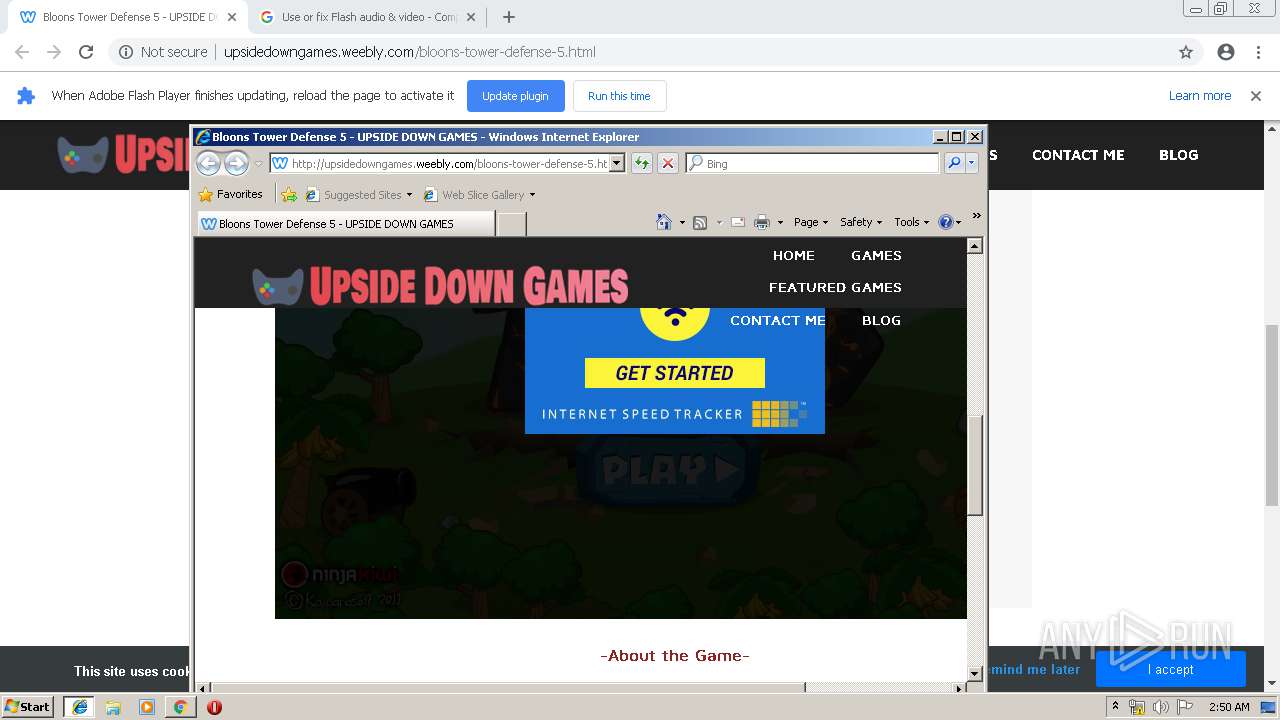
Task: Click the IE Forward button
Action: pos(236,163)
